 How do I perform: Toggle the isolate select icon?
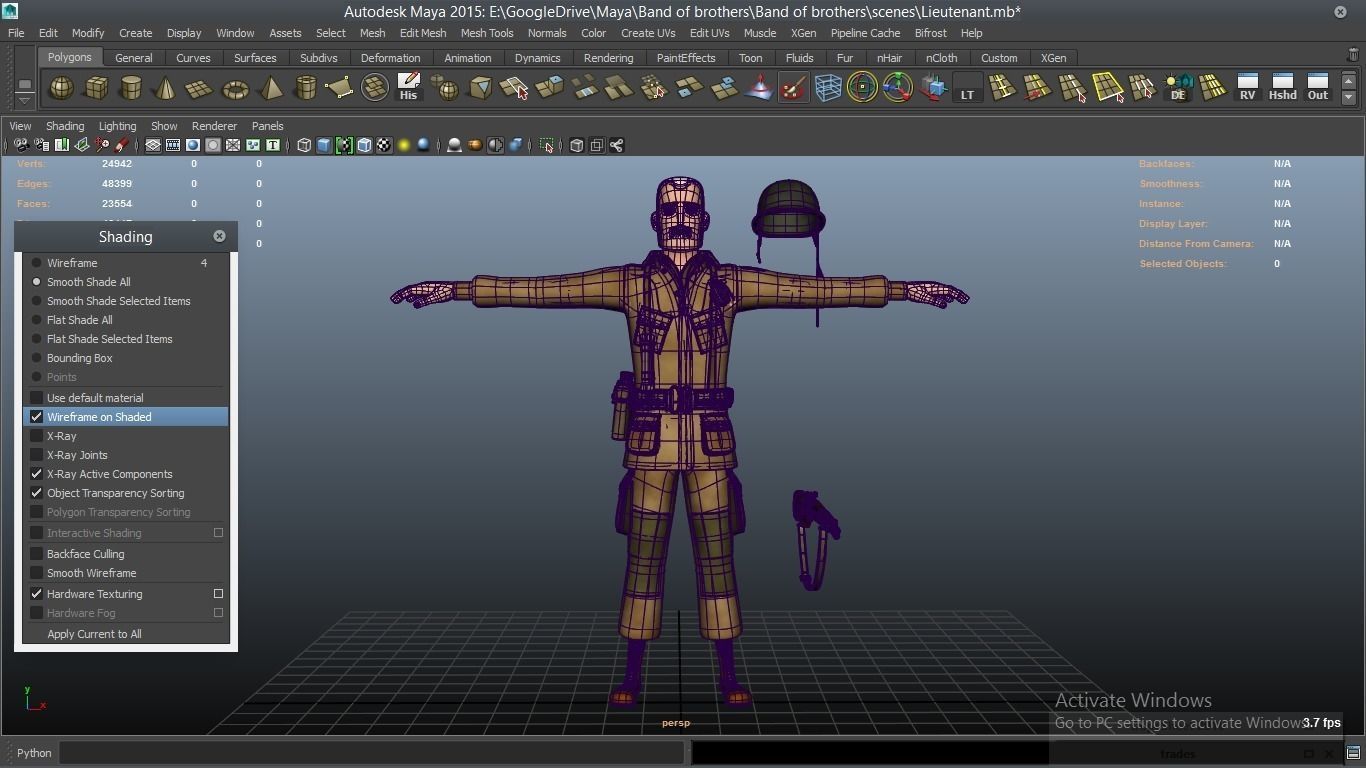coord(547,145)
